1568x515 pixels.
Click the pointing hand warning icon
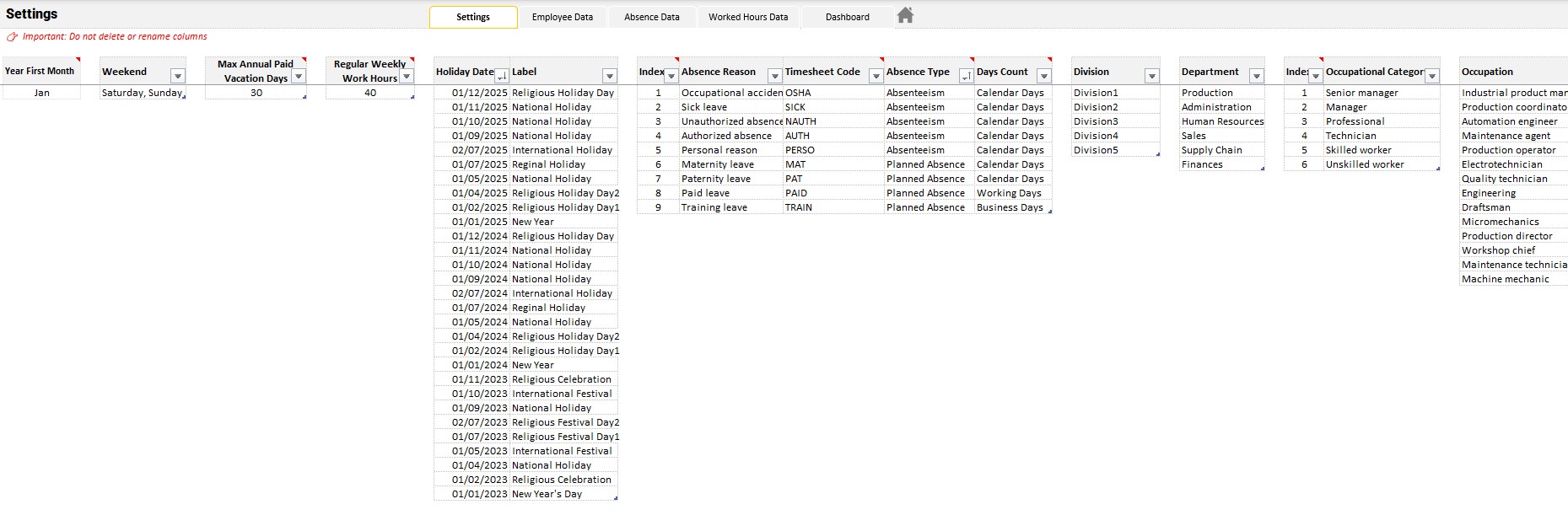click(12, 37)
